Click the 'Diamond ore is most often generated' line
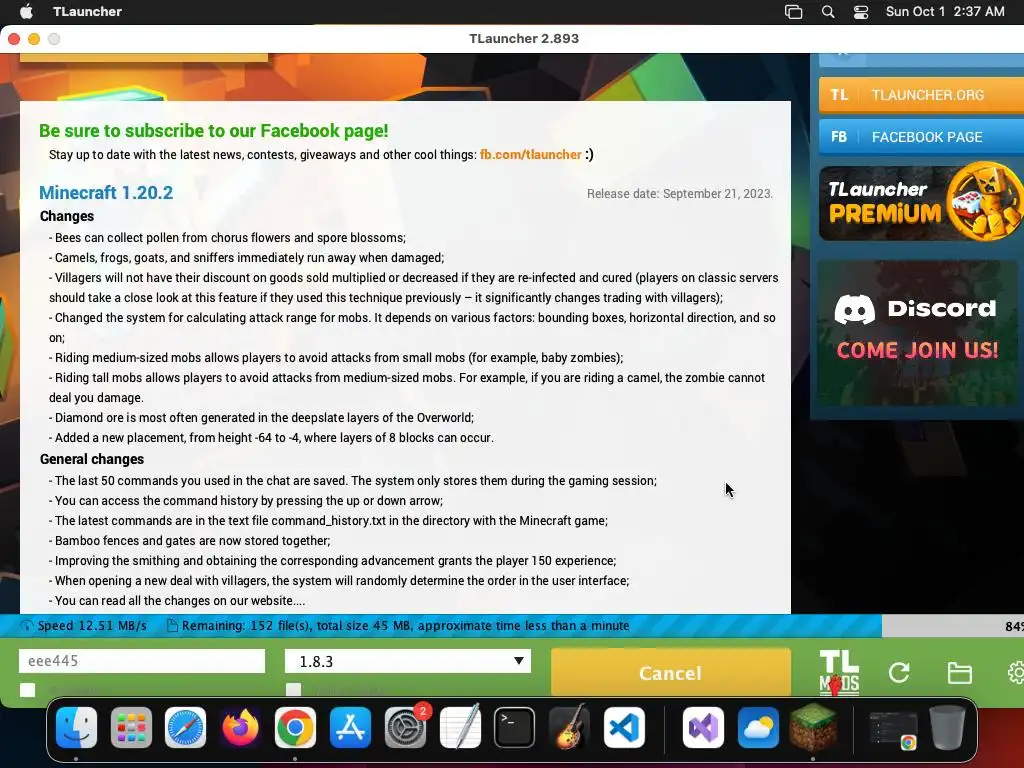Image resolution: width=1024 pixels, height=768 pixels. (262, 418)
